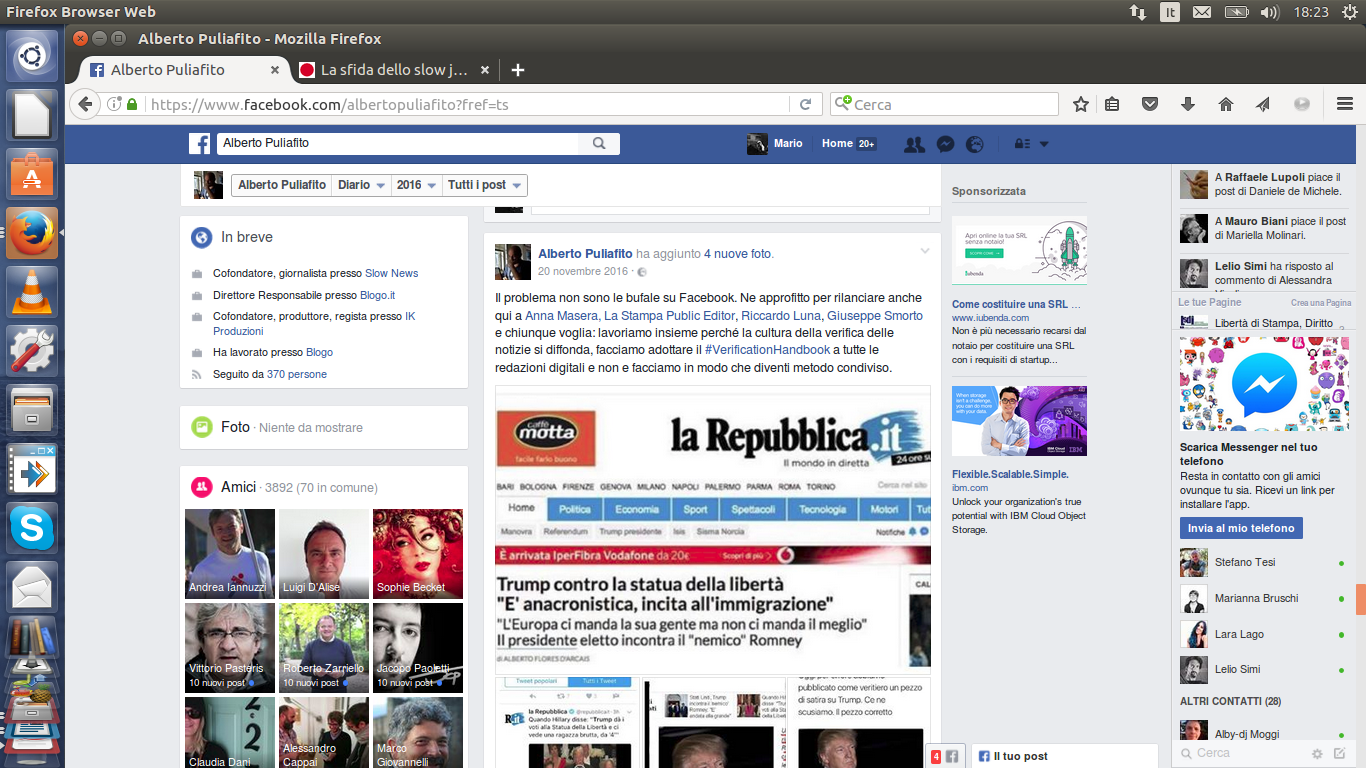This screenshot has width=1366, height=768.
Task: Open Il tuo post chat tab
Action: point(1064,756)
